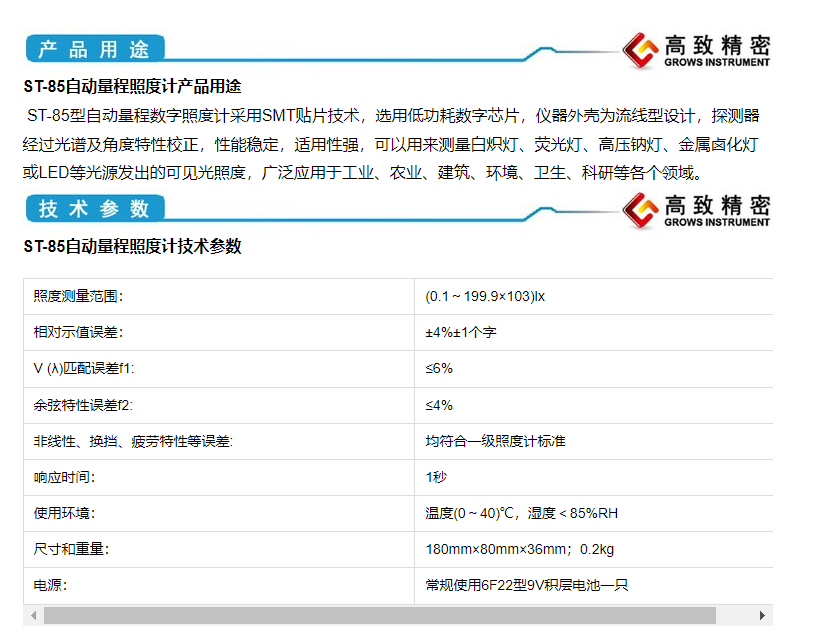
Task: Select the 技术参数 section header
Action: click(93, 209)
